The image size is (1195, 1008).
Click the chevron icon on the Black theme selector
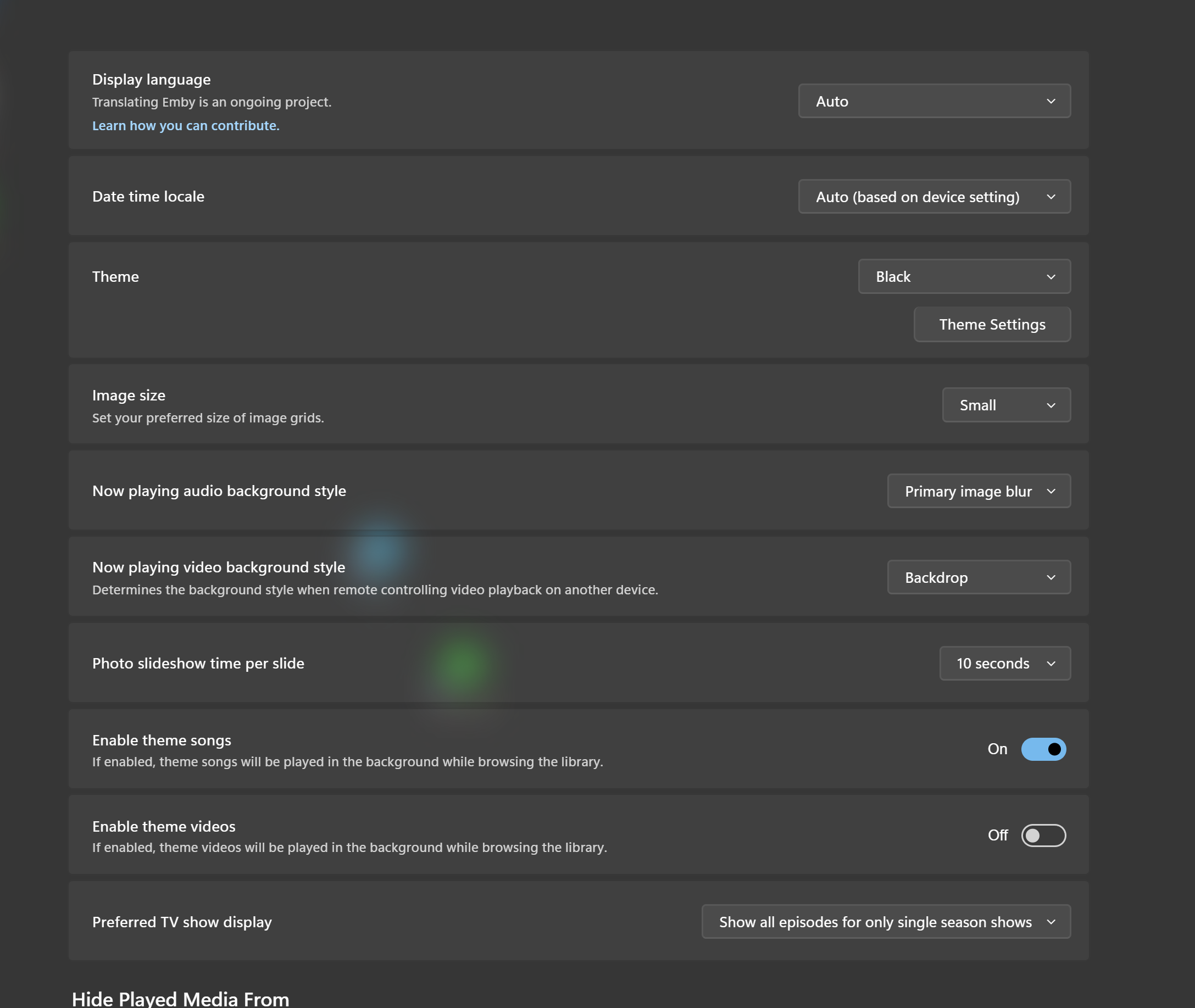pos(1052,276)
